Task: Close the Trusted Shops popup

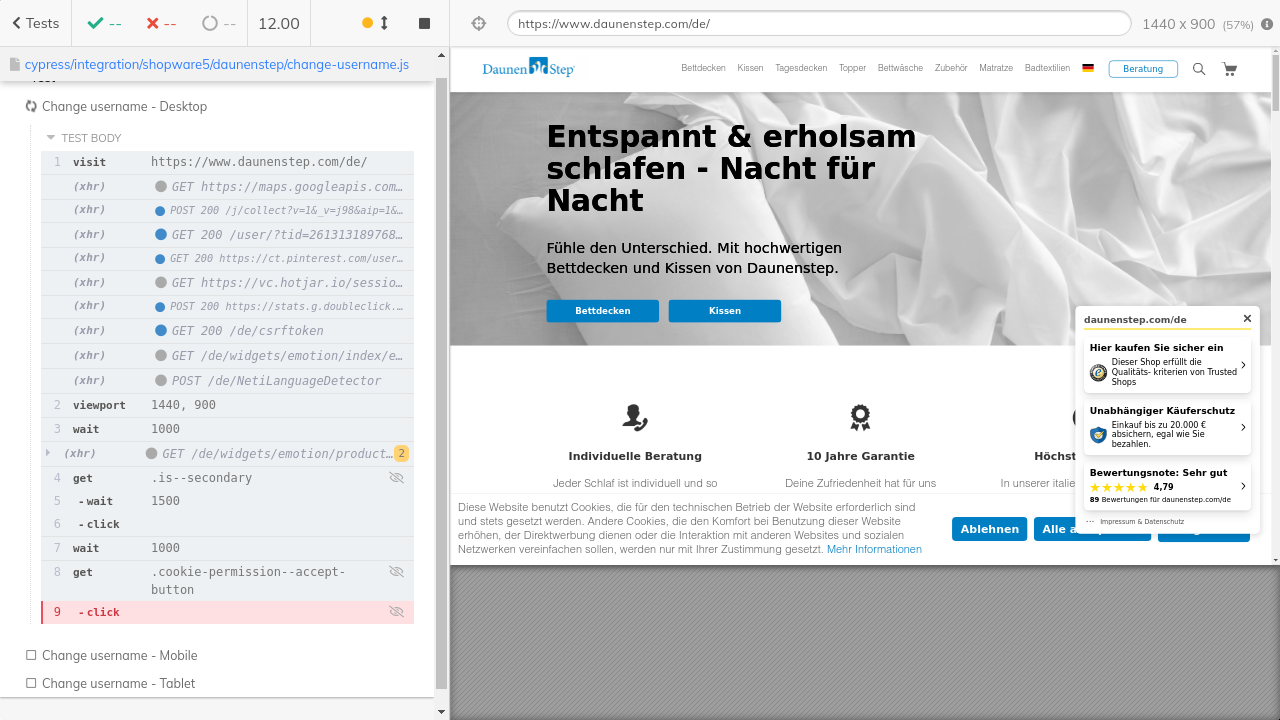Action: [x=1247, y=319]
